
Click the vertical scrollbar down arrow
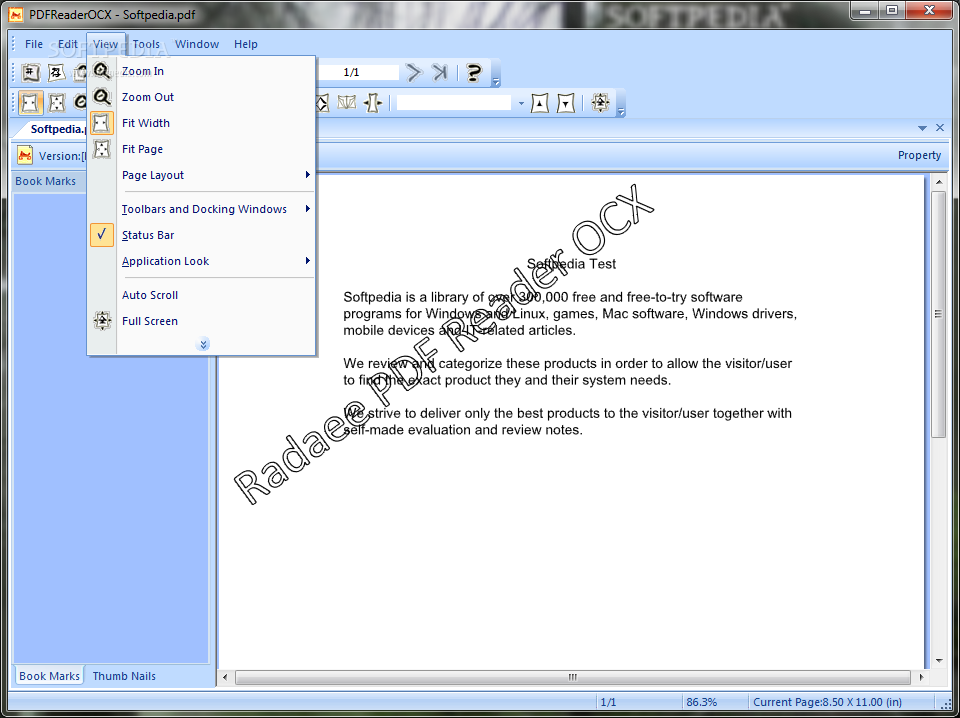(939, 660)
